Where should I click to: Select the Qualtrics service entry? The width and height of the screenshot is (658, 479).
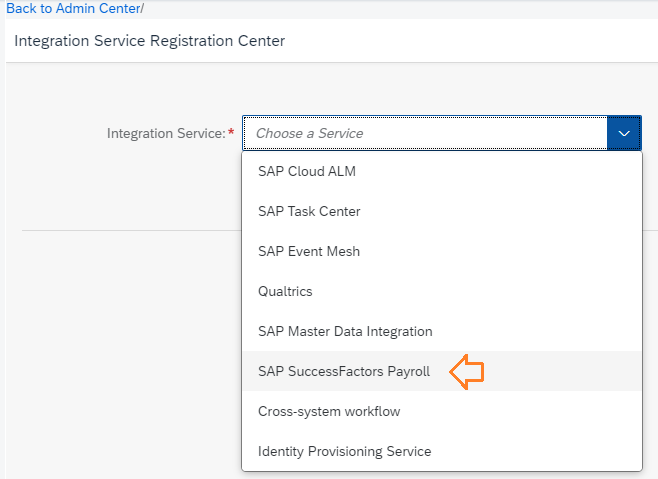tap(442, 291)
